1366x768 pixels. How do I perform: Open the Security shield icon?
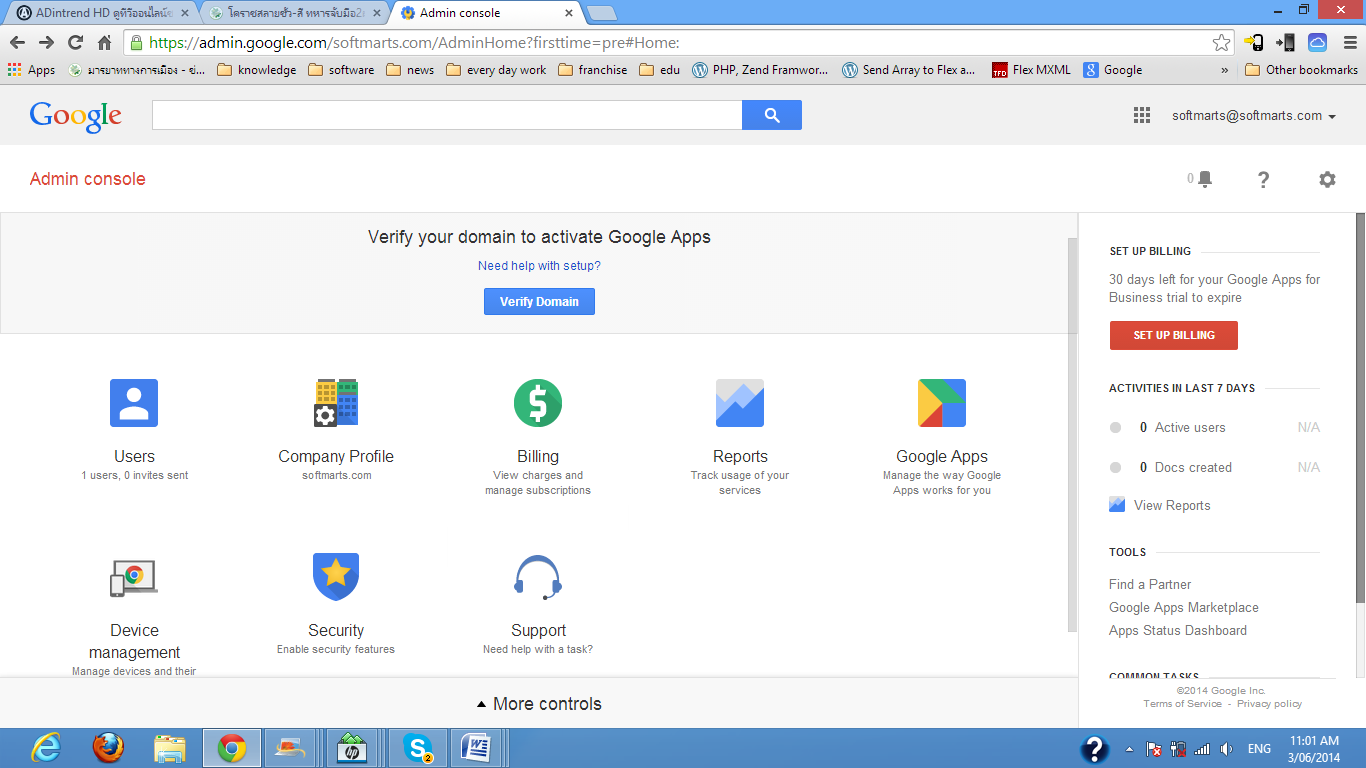click(336, 577)
